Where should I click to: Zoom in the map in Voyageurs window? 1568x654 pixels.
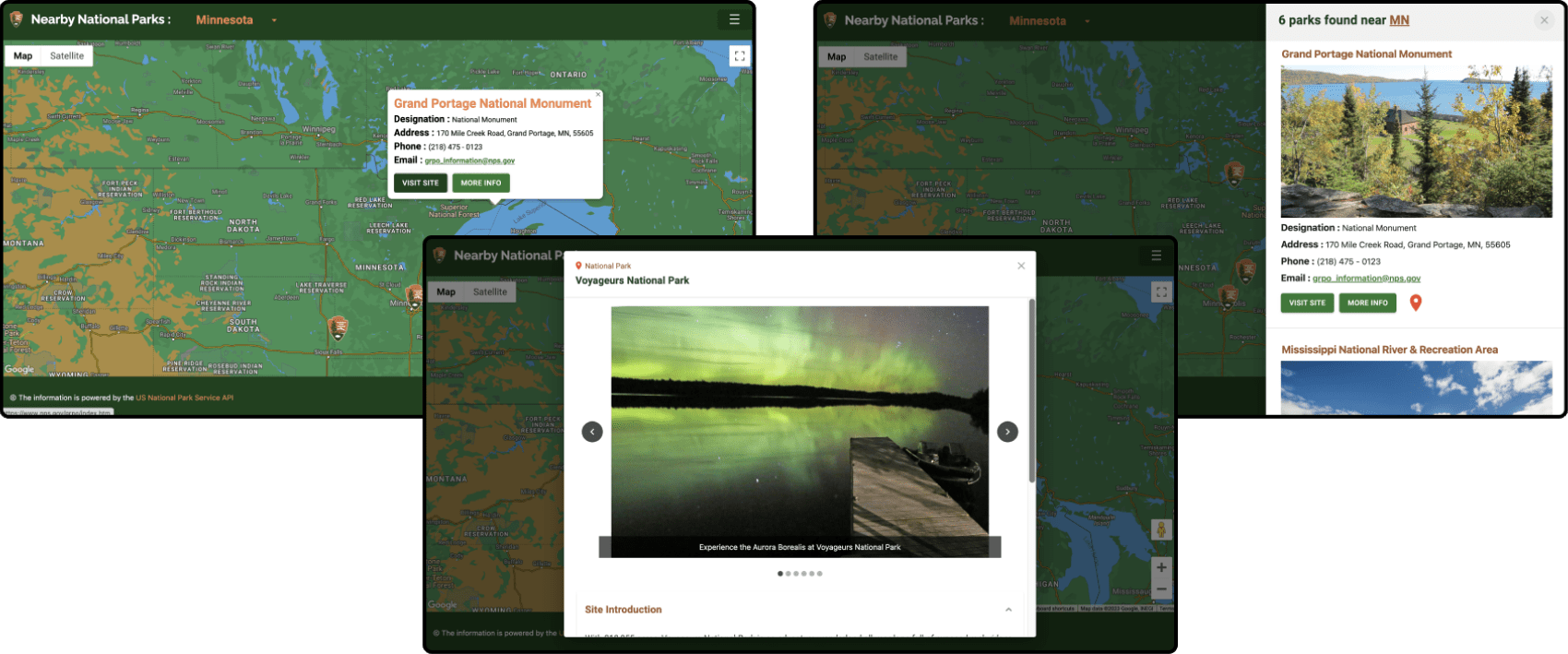pyautogui.click(x=1161, y=567)
